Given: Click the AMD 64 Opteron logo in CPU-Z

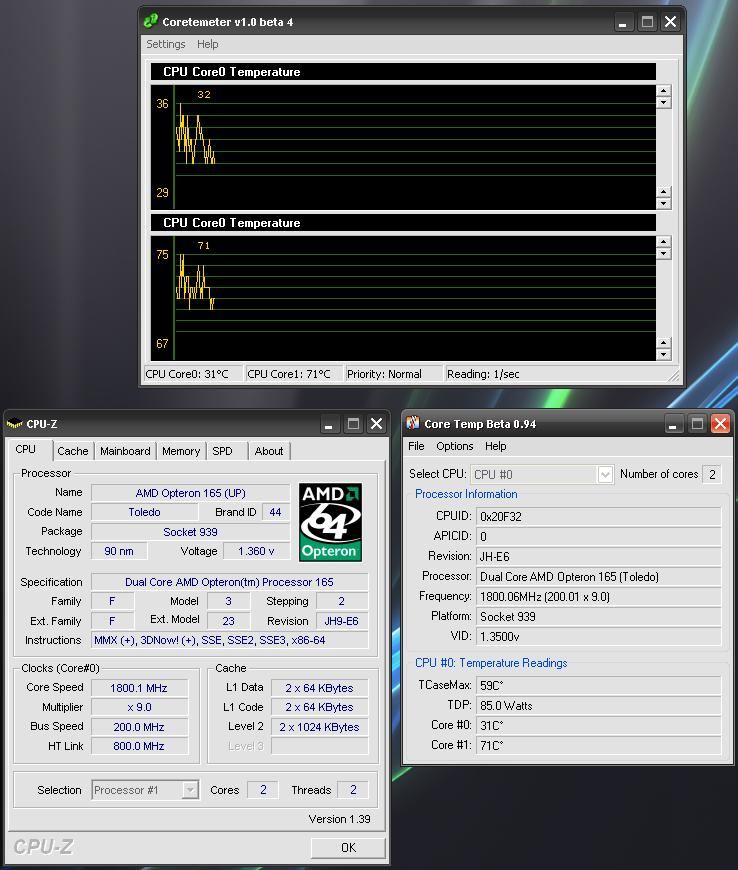Looking at the screenshot, I should [x=330, y=522].
